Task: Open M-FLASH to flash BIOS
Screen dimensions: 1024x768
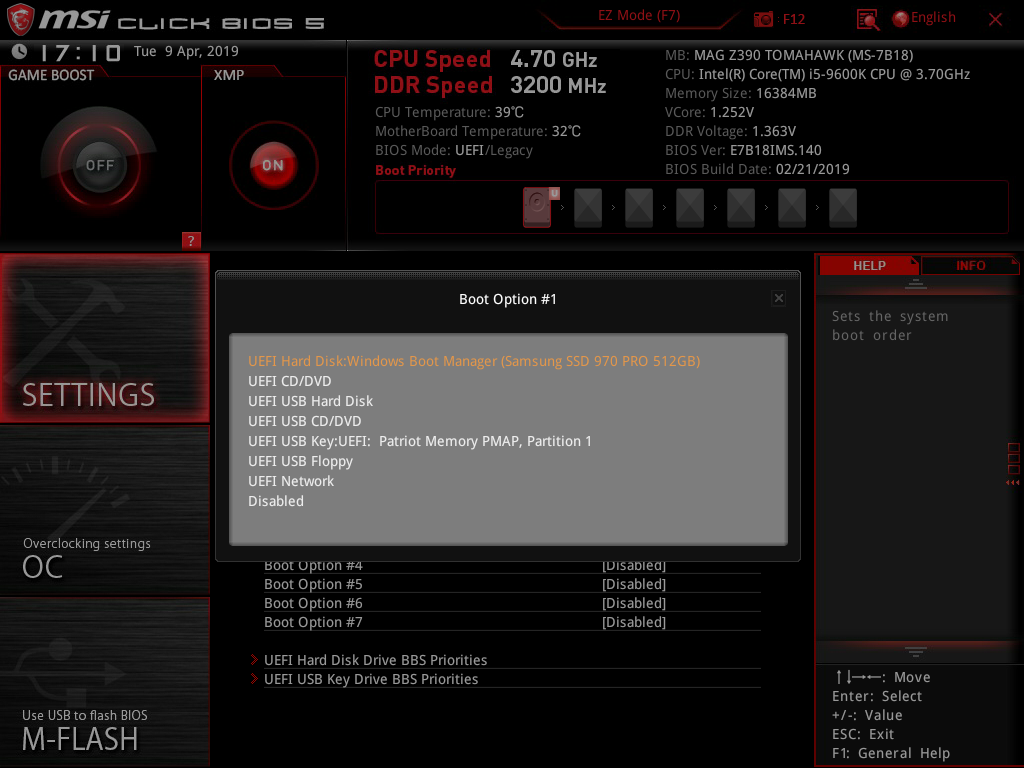Action: tap(104, 682)
